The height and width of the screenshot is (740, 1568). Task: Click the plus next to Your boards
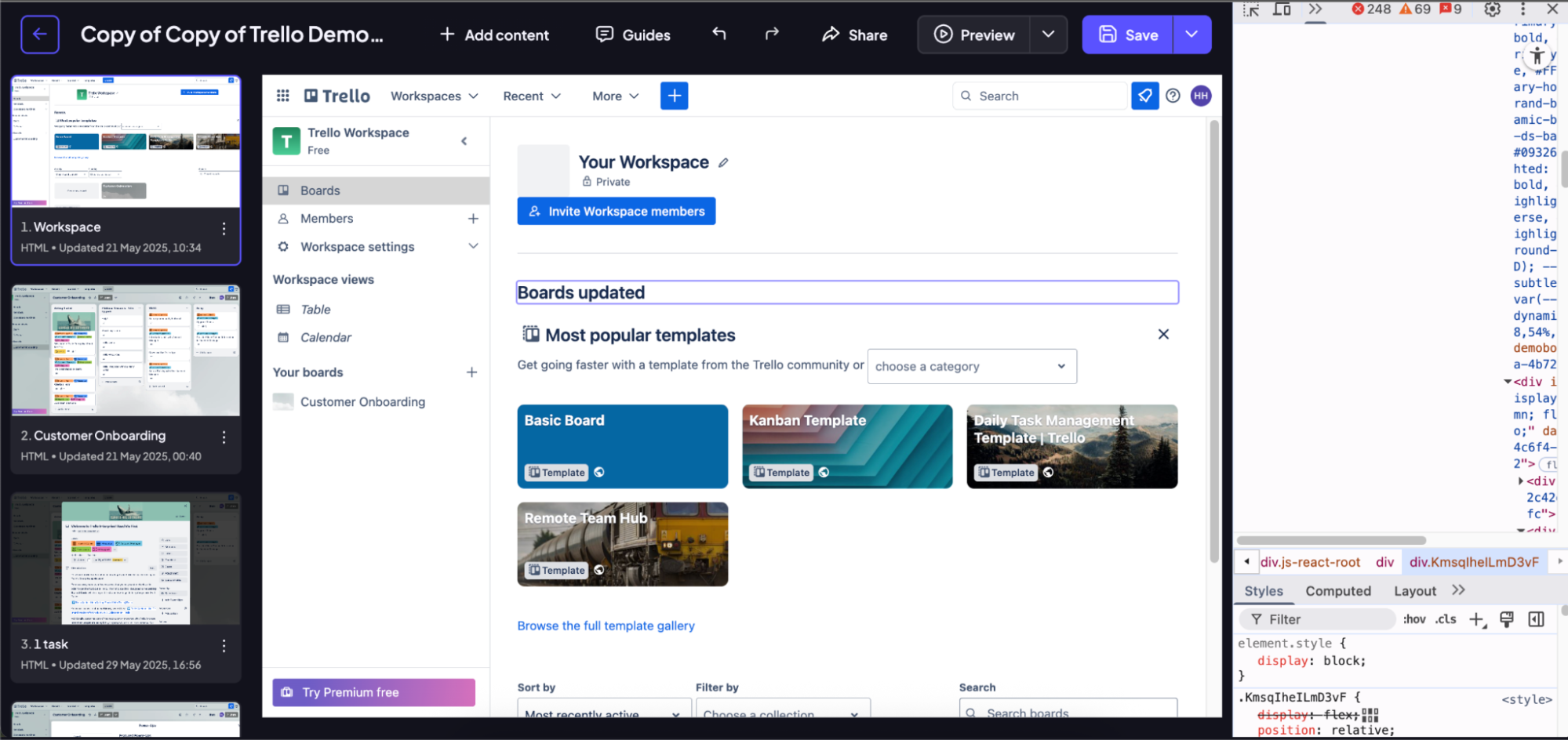(x=471, y=372)
